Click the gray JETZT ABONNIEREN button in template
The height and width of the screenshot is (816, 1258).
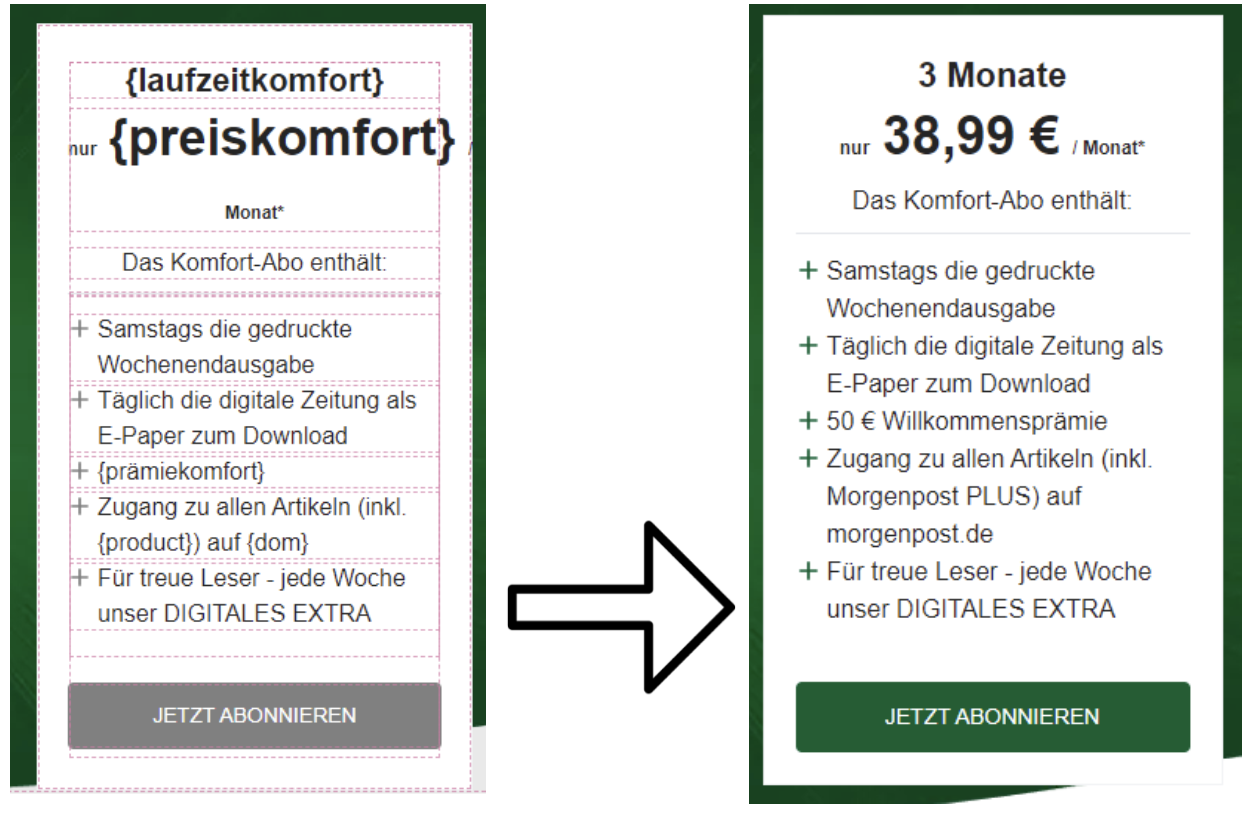(x=254, y=716)
